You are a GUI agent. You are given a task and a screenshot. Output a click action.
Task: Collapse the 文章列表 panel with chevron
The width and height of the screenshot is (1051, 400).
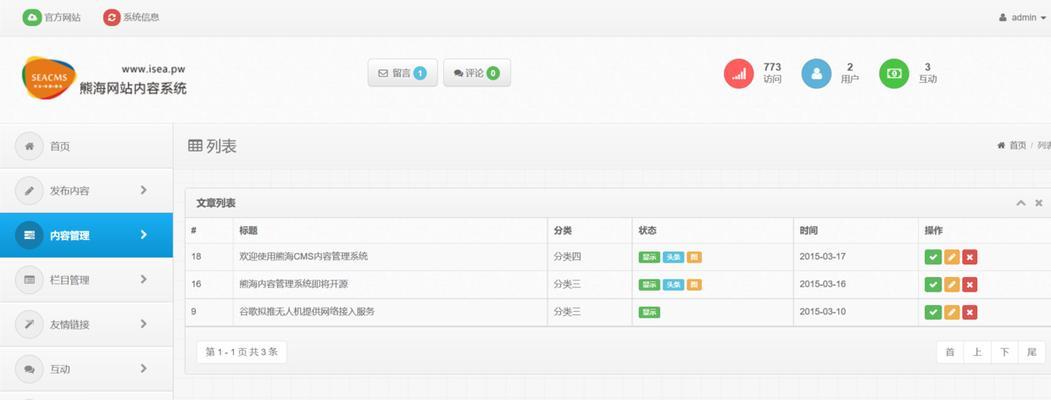(1021, 203)
